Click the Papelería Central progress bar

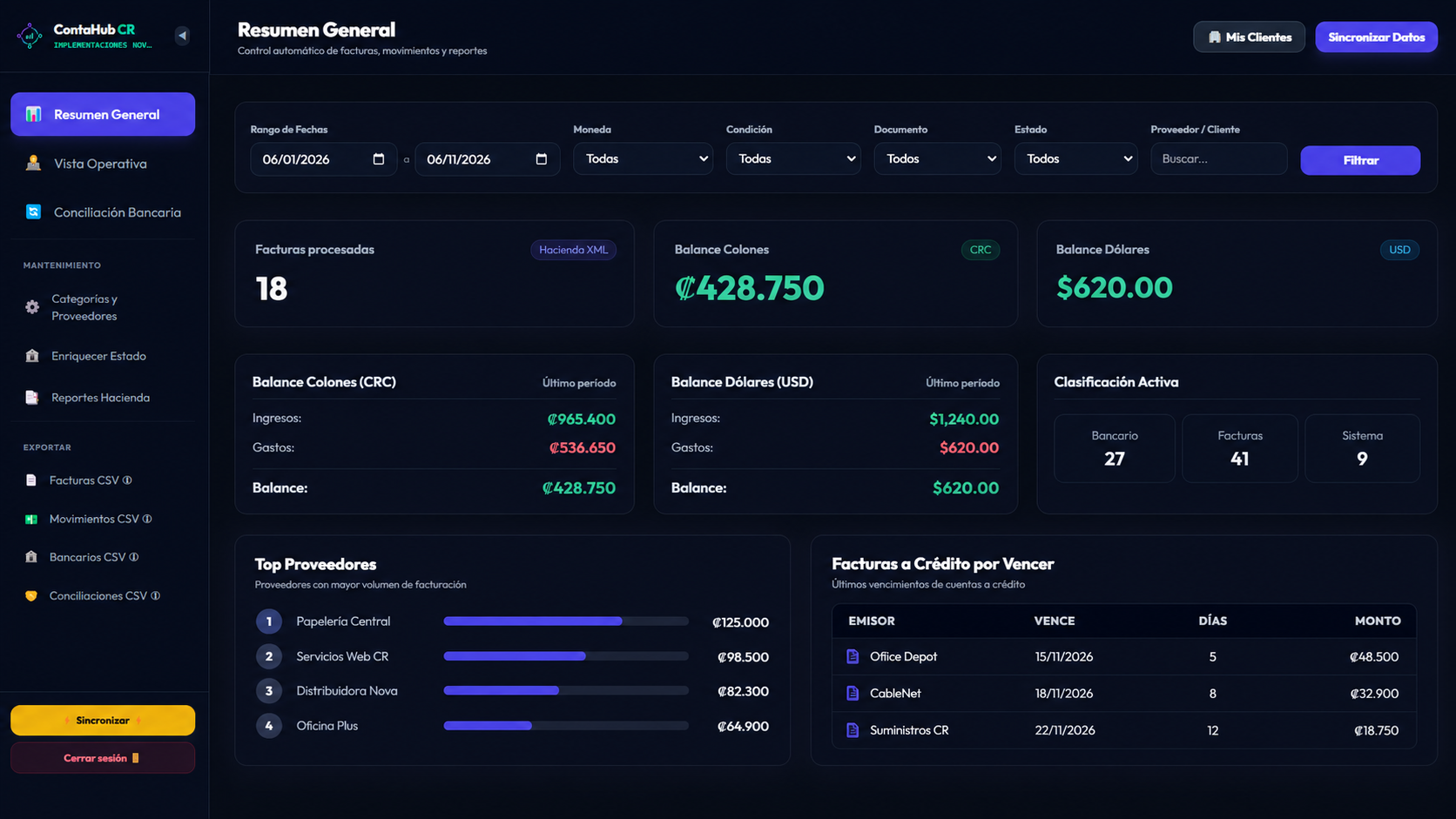click(x=566, y=621)
